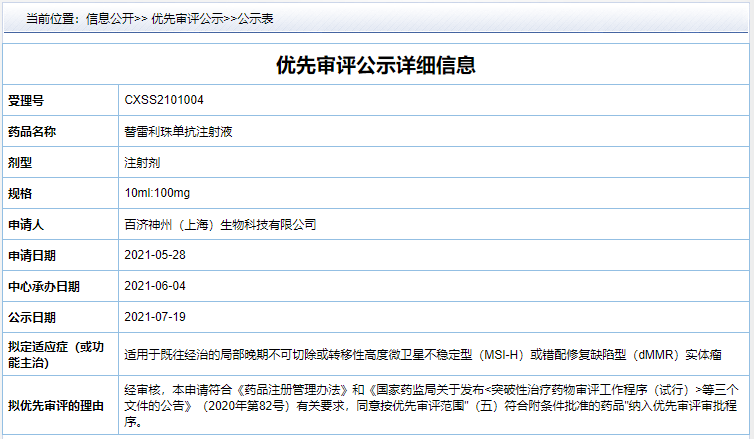Click the 当前位置 breadcrumb label
The image size is (754, 439).
52,19
